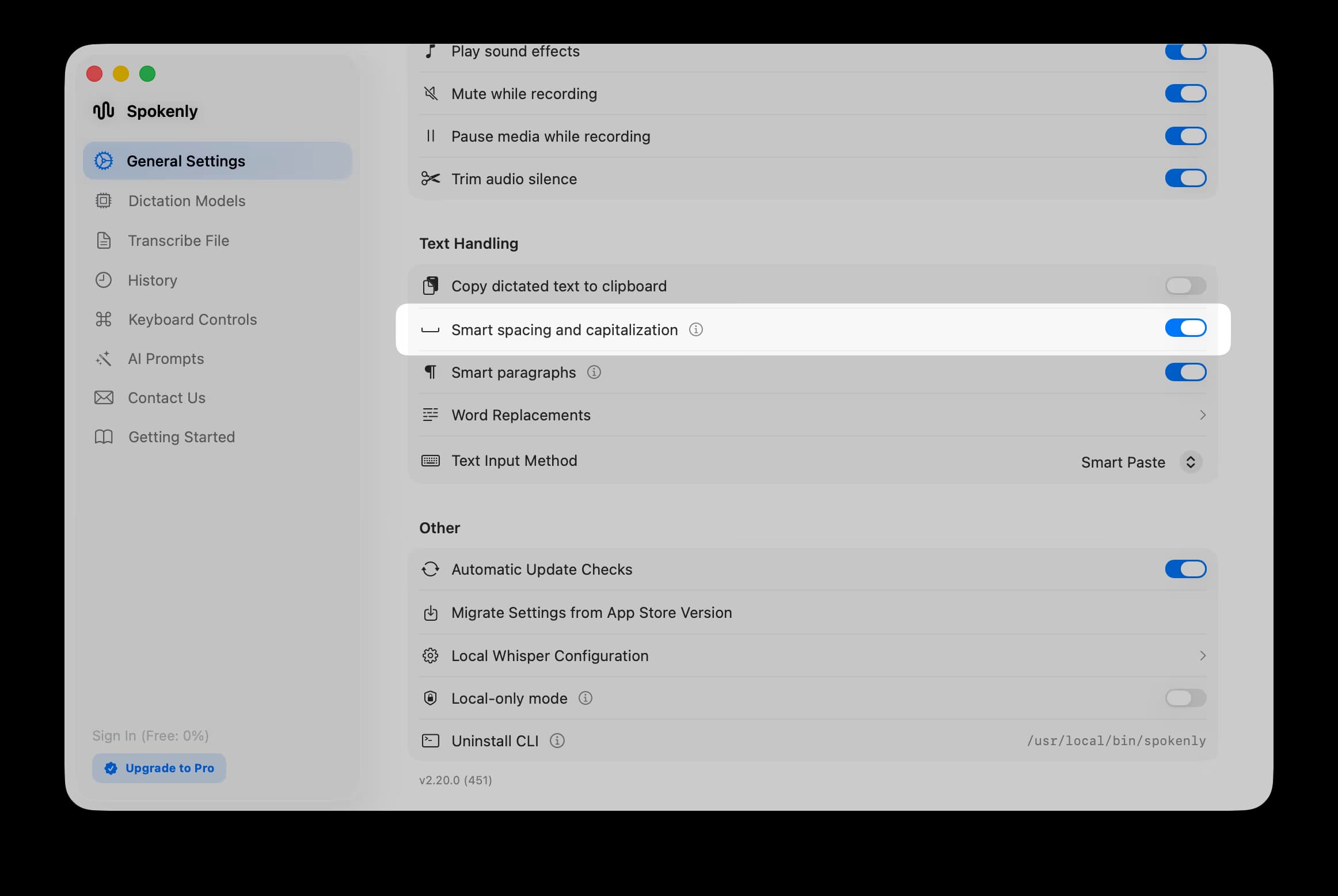Expand Local Whisper Configuration chevron
Screen dimensions: 1338x896
tap(1202, 655)
